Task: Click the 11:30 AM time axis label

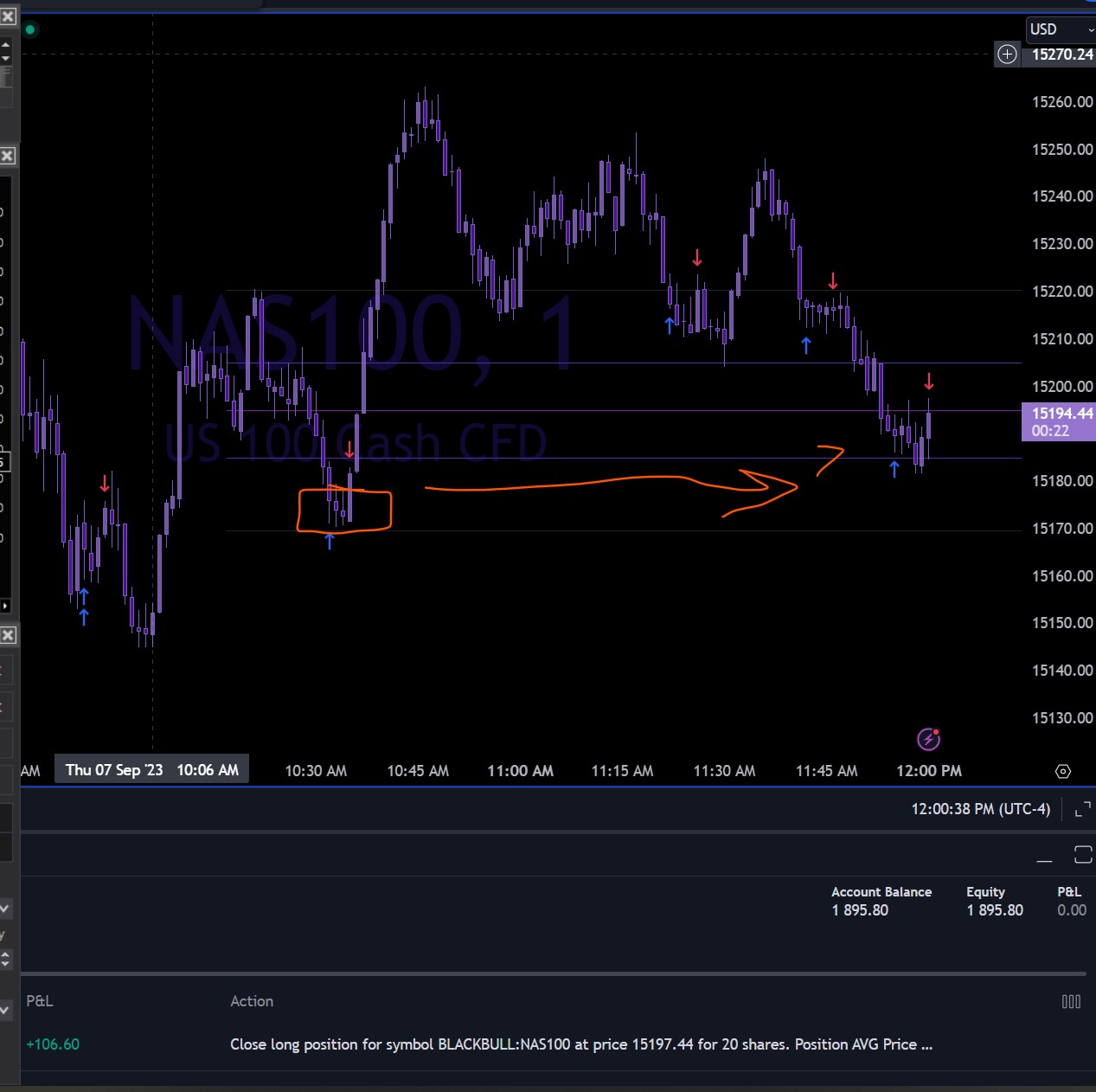Action: point(724,771)
